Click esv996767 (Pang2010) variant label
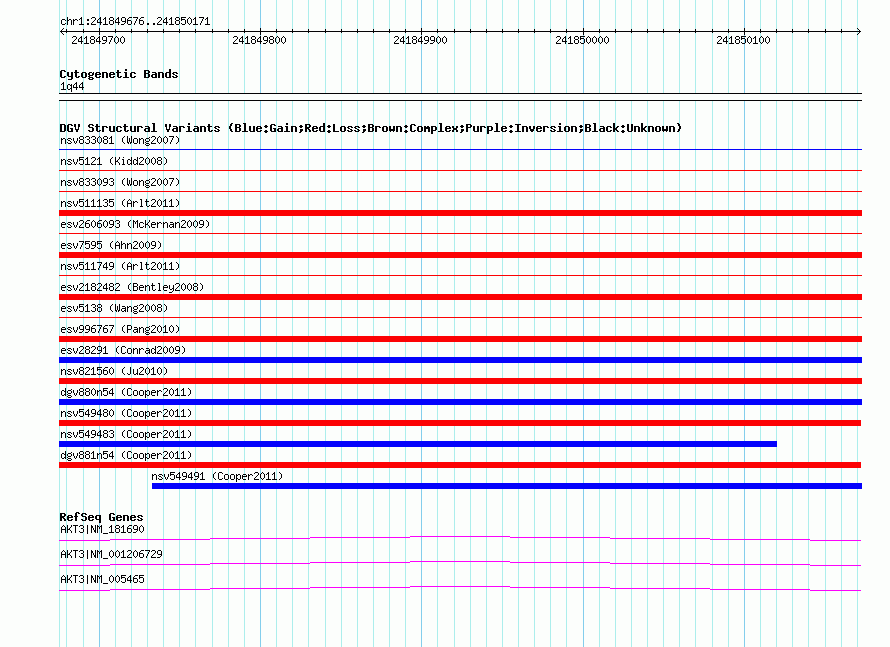 coord(120,329)
